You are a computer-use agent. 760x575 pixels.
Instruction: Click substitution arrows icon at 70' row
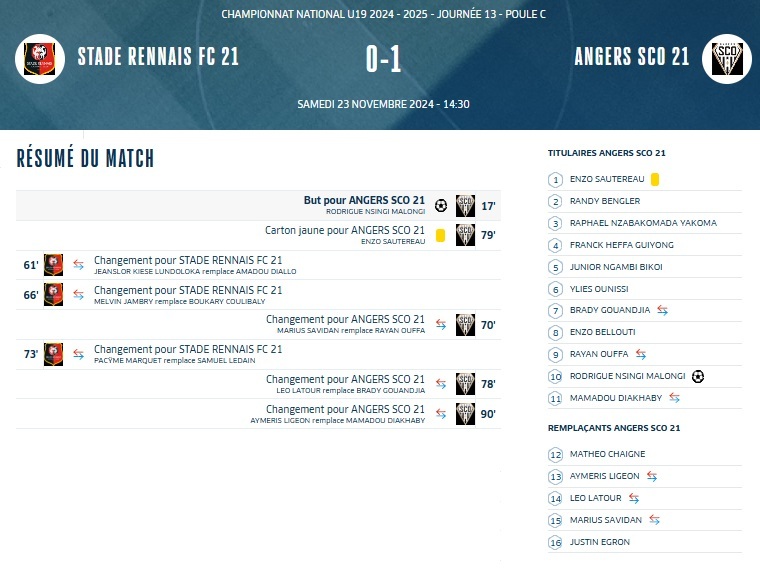[441, 324]
